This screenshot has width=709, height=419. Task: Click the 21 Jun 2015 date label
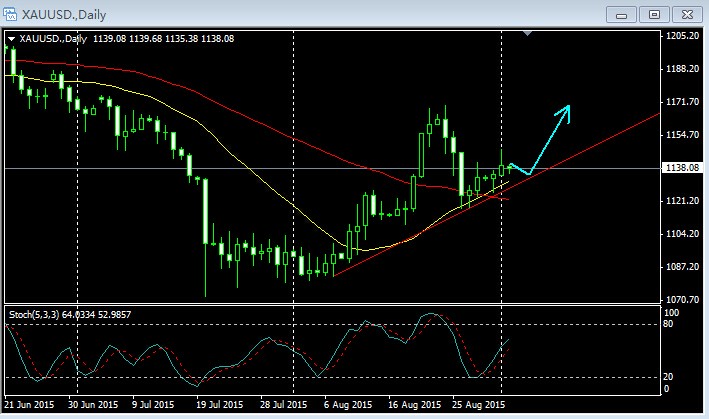[29, 405]
